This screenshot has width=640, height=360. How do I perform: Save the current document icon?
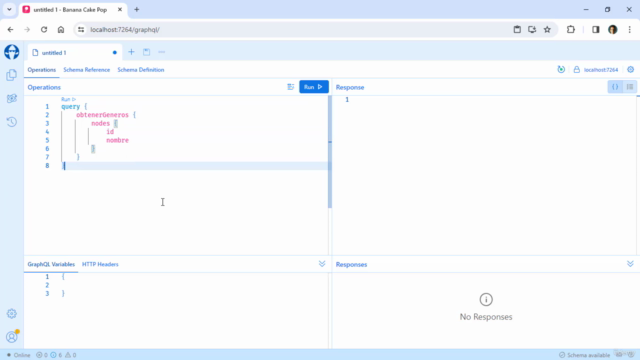(147, 52)
